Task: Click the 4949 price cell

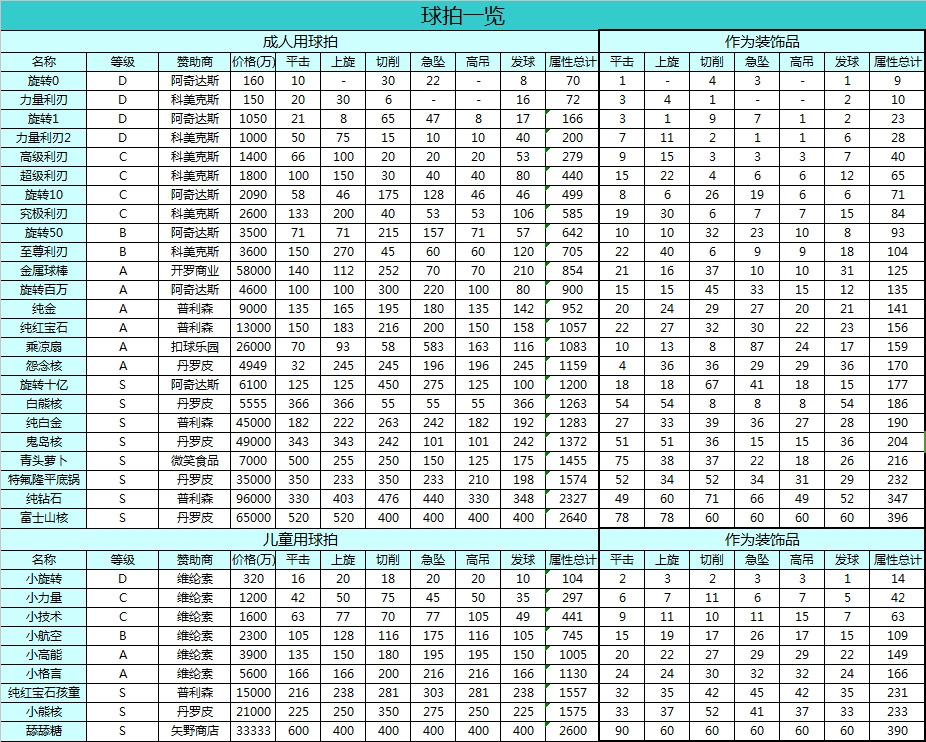Action: (253, 366)
